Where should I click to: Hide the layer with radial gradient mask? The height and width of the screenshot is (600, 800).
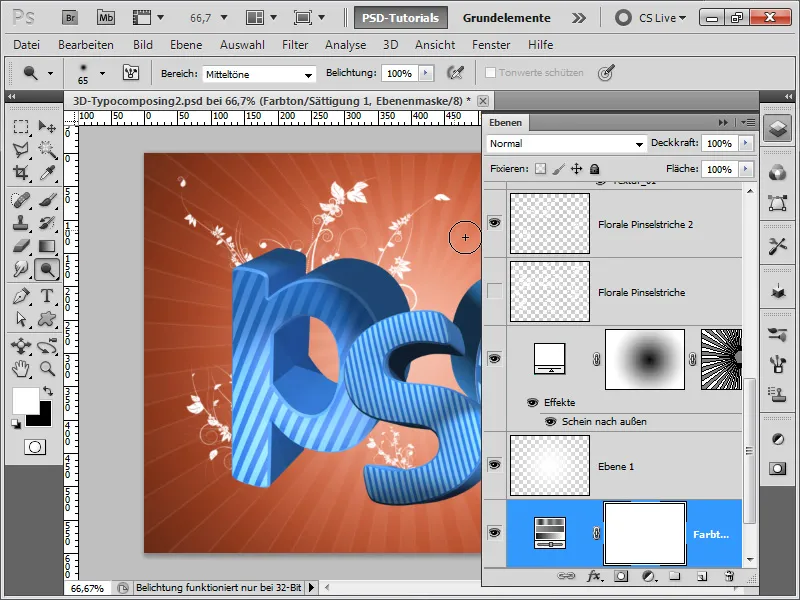pos(494,359)
